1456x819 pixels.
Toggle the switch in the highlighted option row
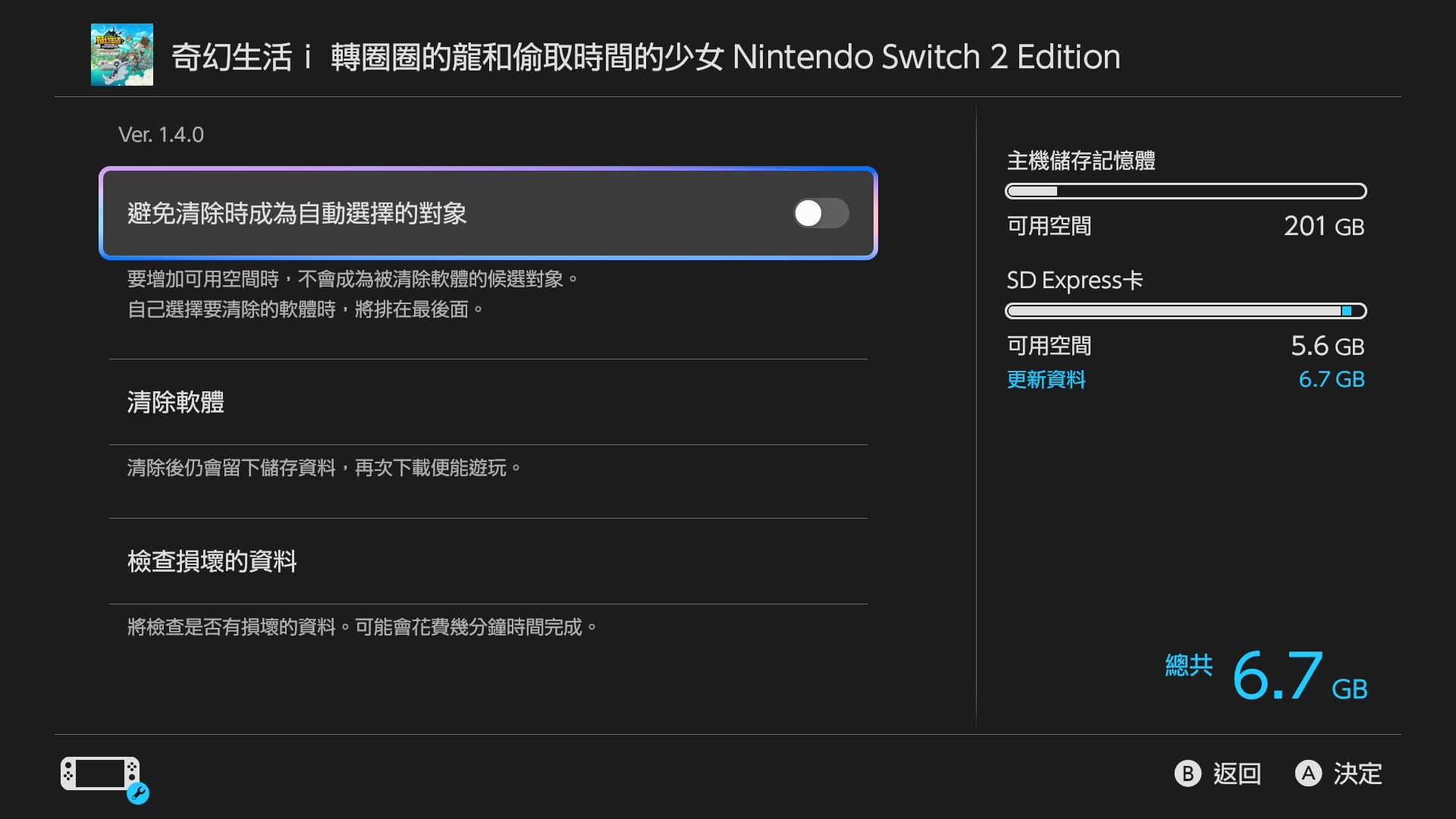pyautogui.click(x=821, y=214)
